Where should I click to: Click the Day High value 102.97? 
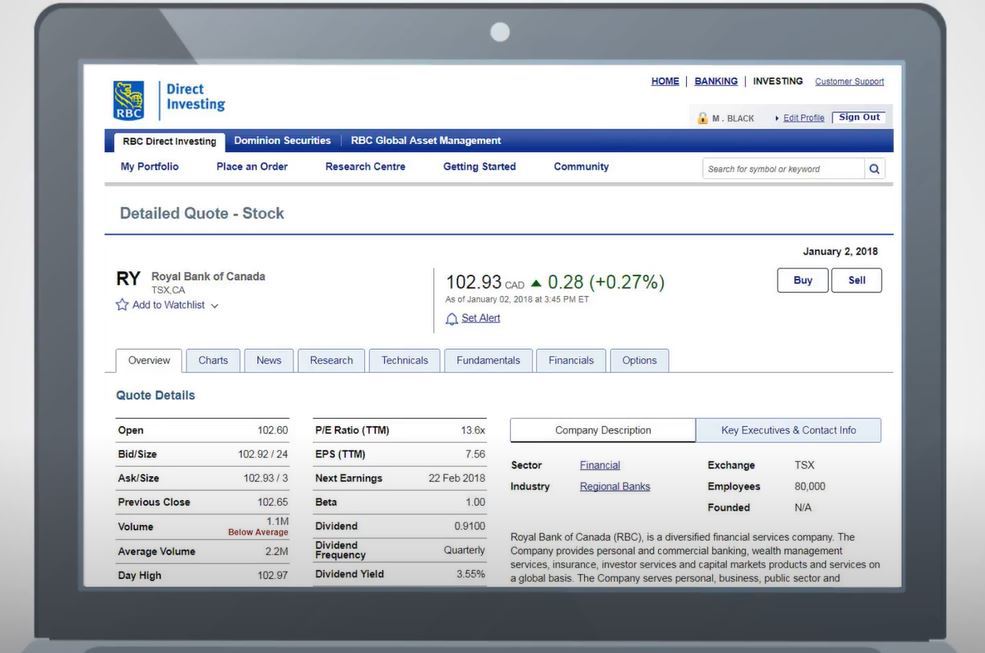[273, 576]
